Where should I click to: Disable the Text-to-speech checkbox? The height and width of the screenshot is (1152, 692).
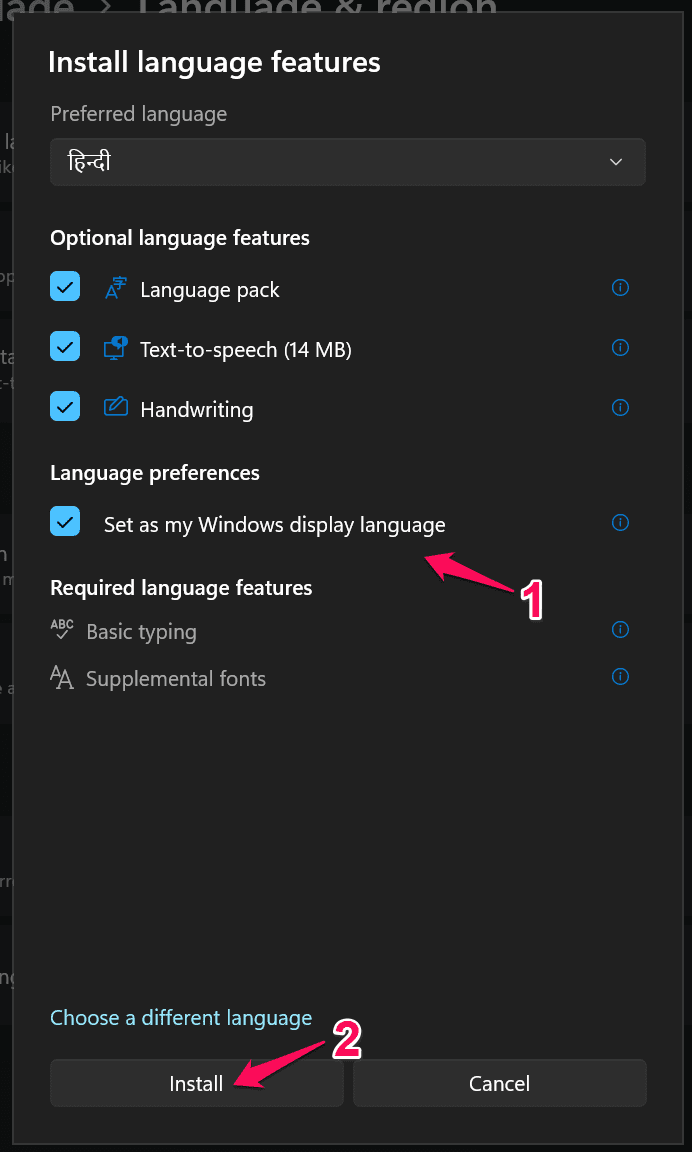65,347
